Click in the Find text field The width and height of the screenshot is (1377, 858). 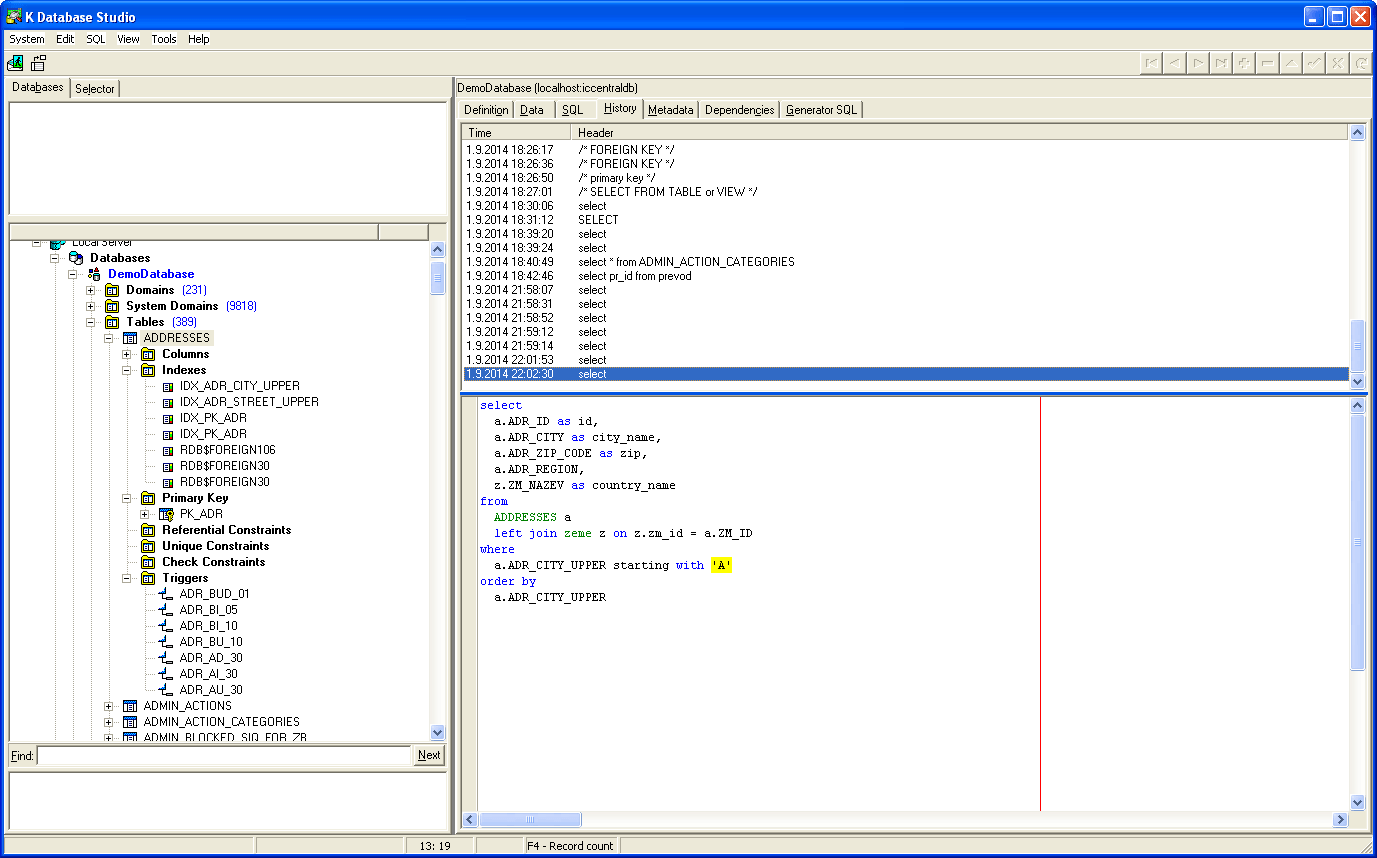(225, 755)
